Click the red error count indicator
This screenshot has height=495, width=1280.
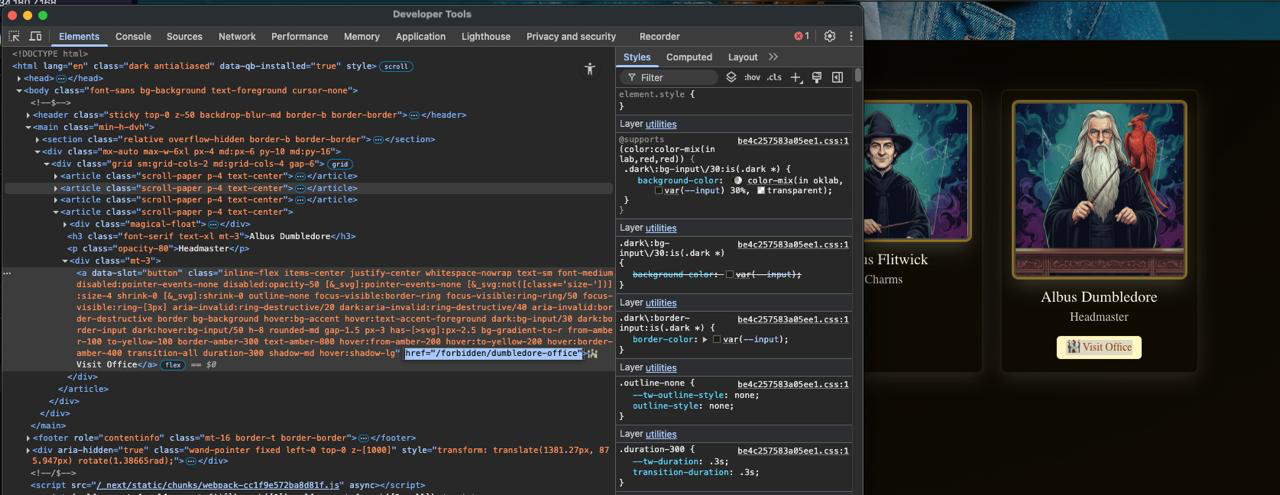coord(801,36)
